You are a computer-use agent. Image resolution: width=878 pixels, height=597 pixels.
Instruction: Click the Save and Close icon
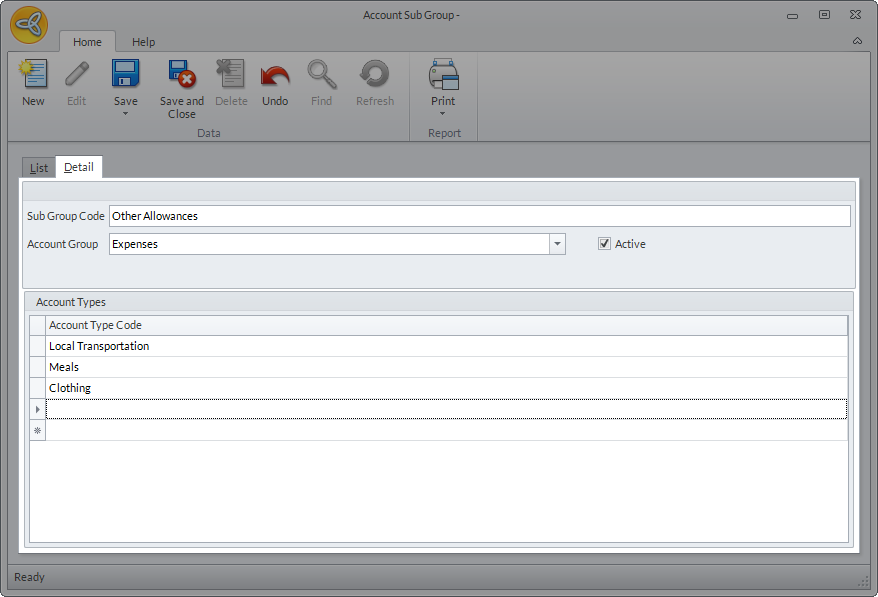[181, 75]
